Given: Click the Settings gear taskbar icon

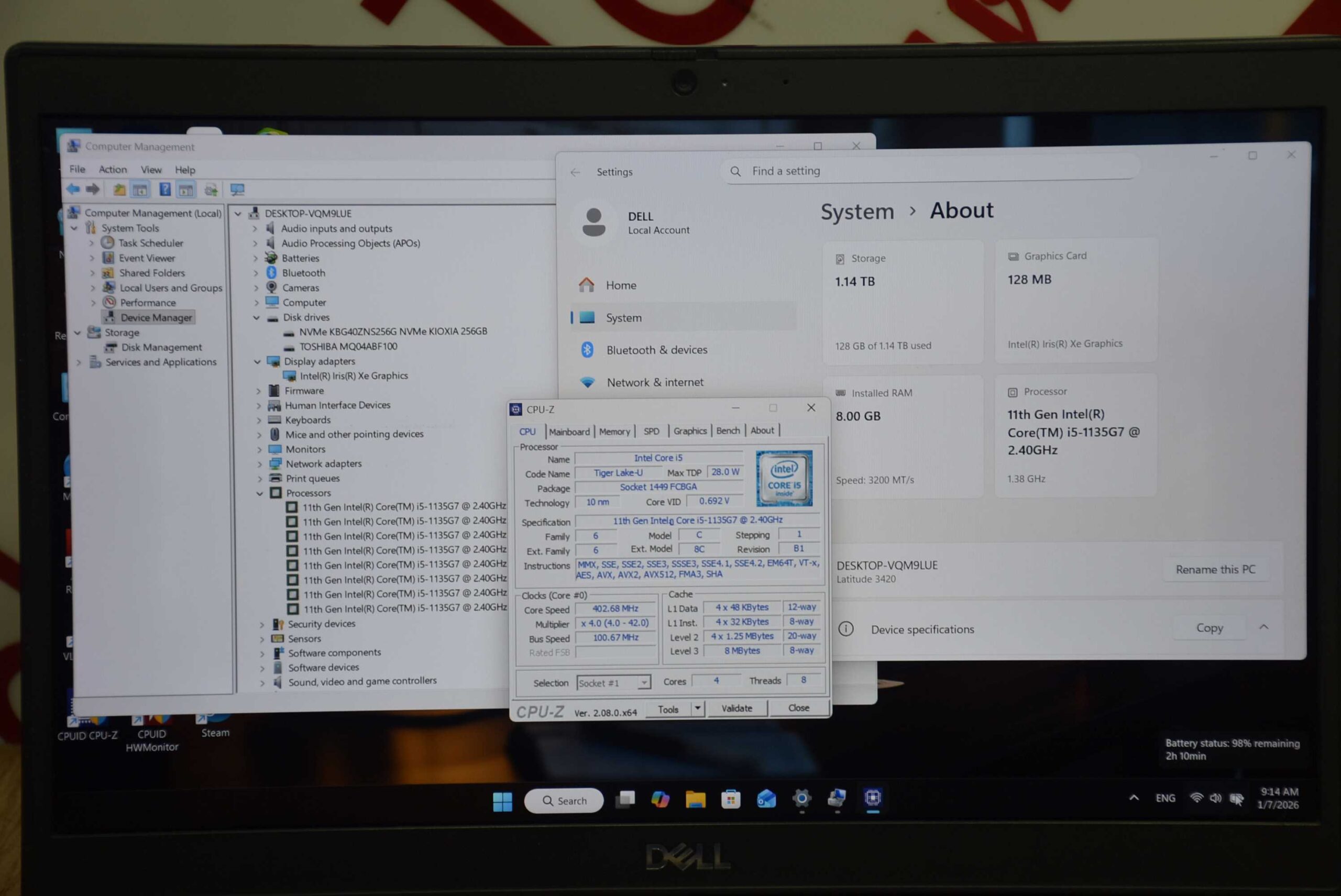Looking at the screenshot, I should [x=801, y=799].
